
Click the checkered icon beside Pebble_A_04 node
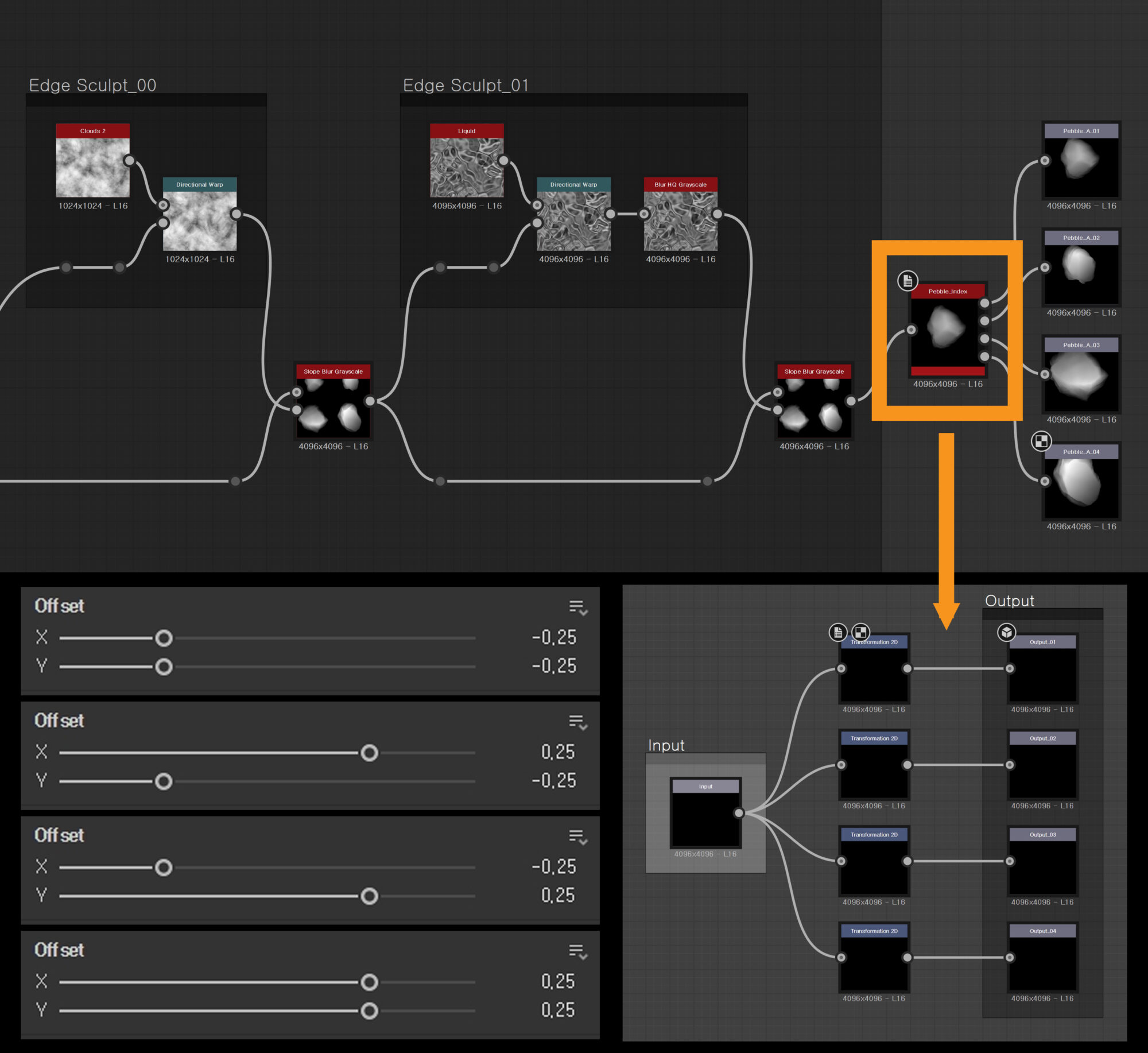[1041, 441]
